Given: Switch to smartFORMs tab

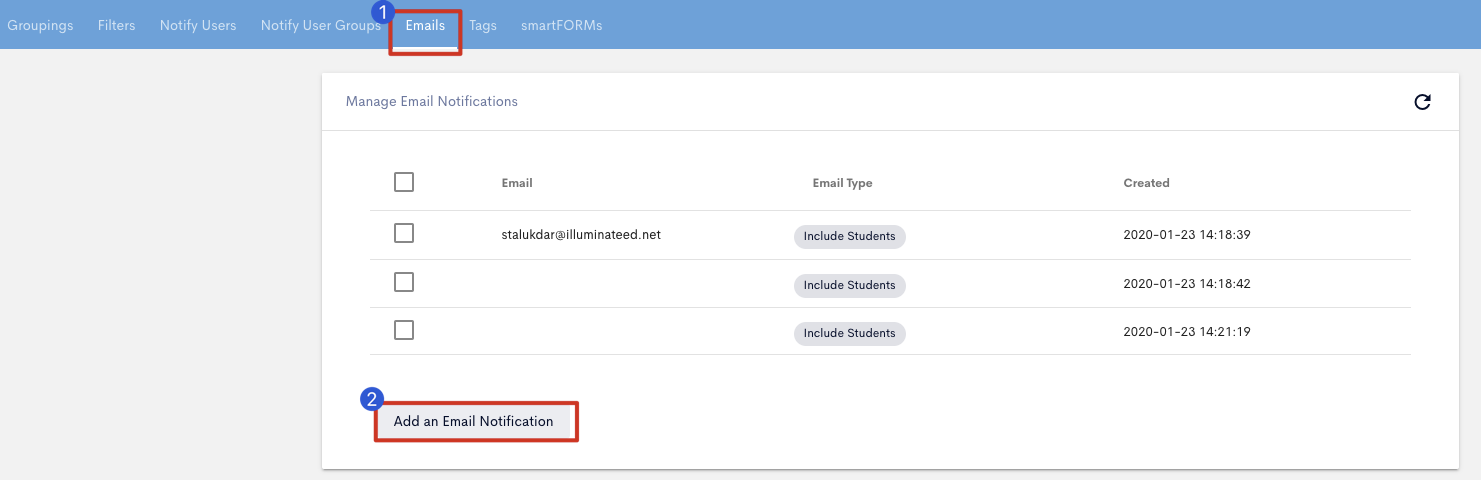Looking at the screenshot, I should (x=561, y=25).
